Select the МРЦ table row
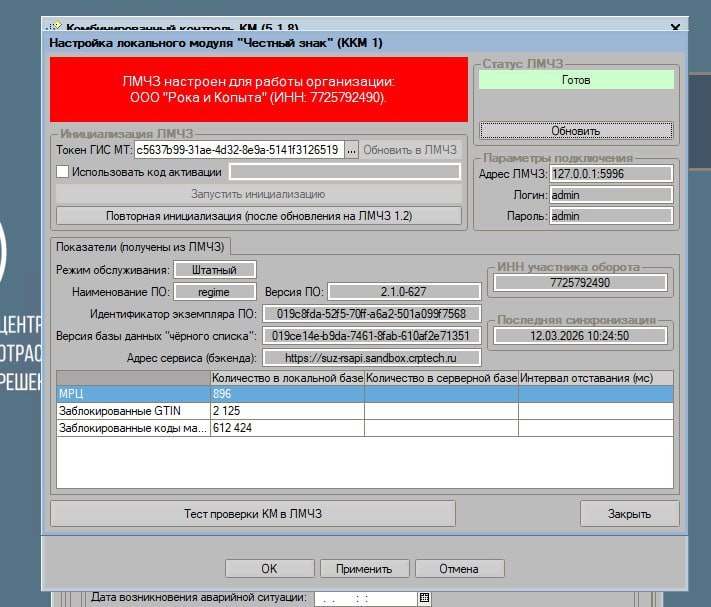Screen dimensions: 711x607 tap(365, 394)
